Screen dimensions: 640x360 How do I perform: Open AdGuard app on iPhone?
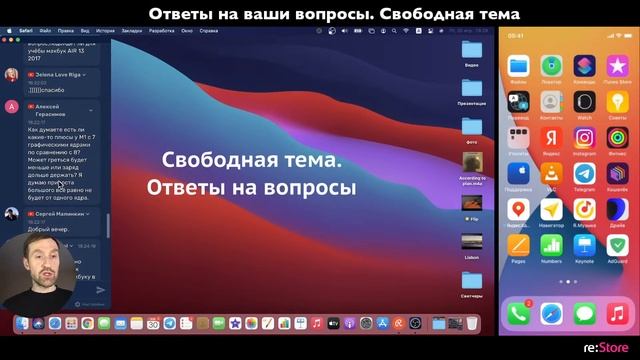(x=618, y=245)
